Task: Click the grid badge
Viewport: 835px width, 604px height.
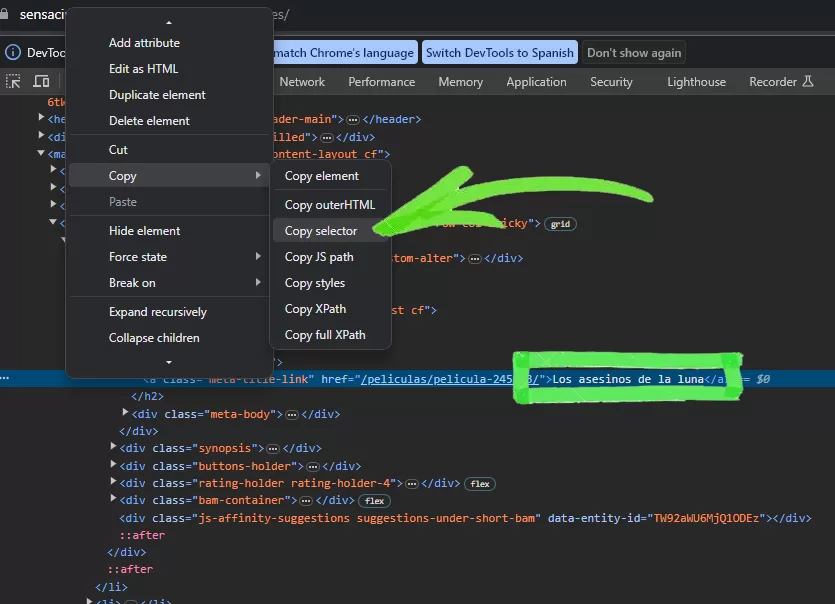Action: pyautogui.click(x=560, y=224)
